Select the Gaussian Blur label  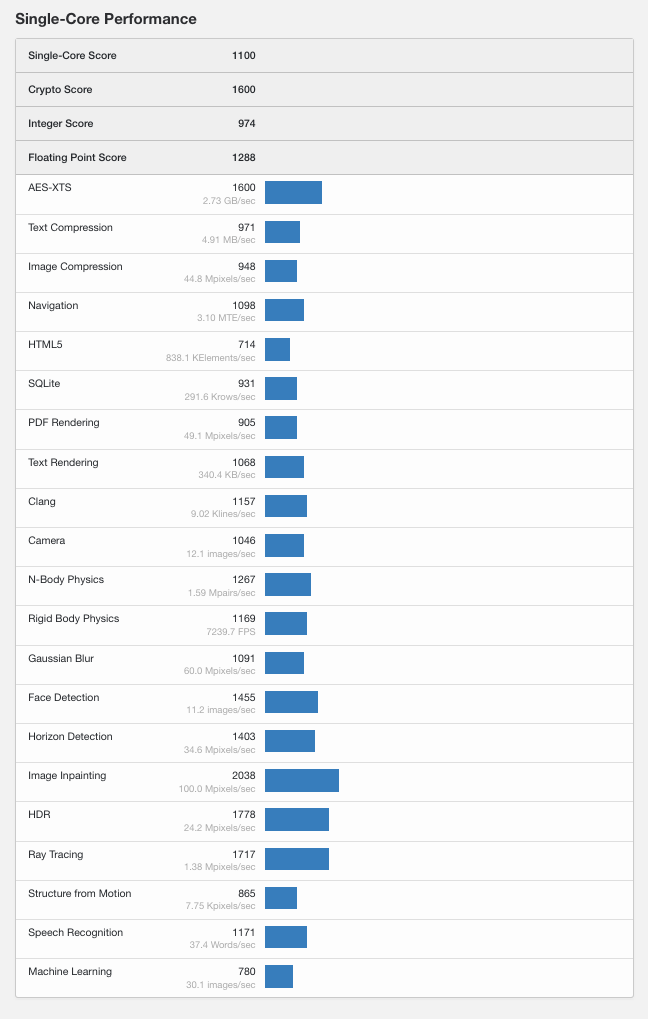point(63,659)
